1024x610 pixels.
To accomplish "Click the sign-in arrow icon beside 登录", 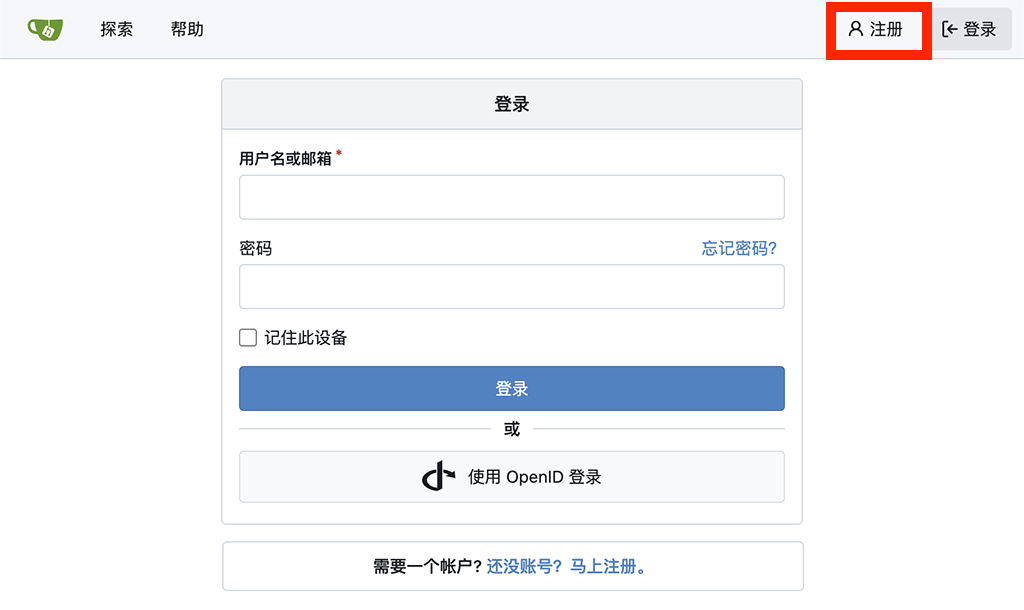I will point(950,28).
